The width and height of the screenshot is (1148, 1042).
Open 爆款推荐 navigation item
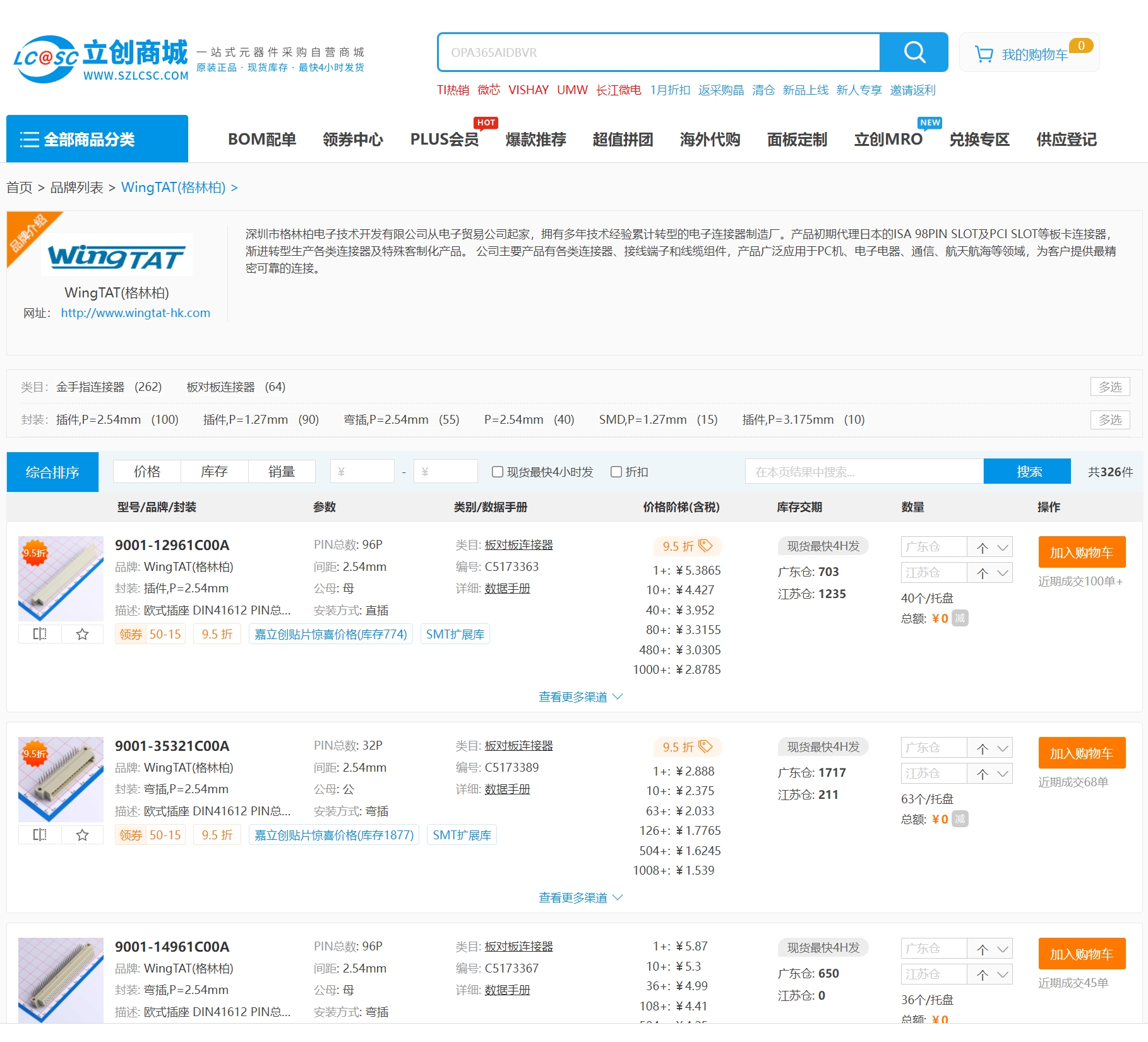pyautogui.click(x=535, y=139)
